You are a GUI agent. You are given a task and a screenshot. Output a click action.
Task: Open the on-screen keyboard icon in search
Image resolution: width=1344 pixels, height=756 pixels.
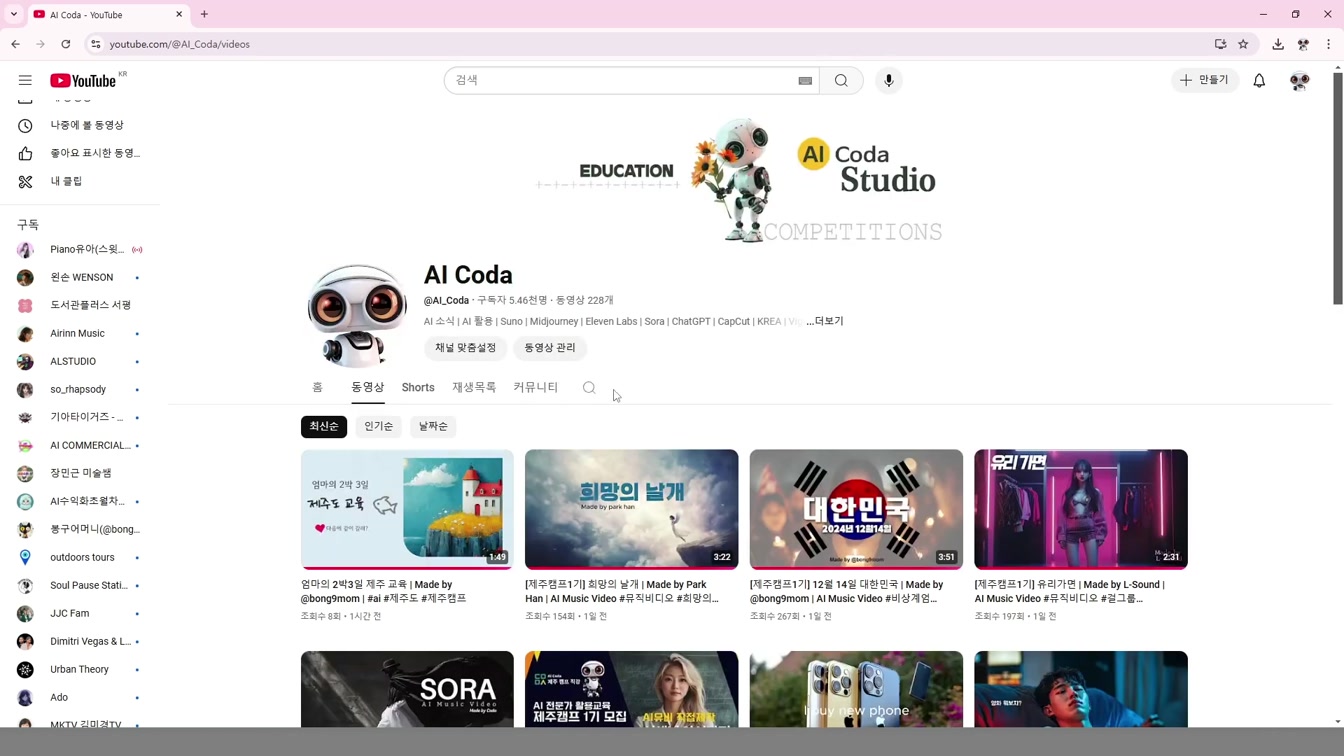805,80
